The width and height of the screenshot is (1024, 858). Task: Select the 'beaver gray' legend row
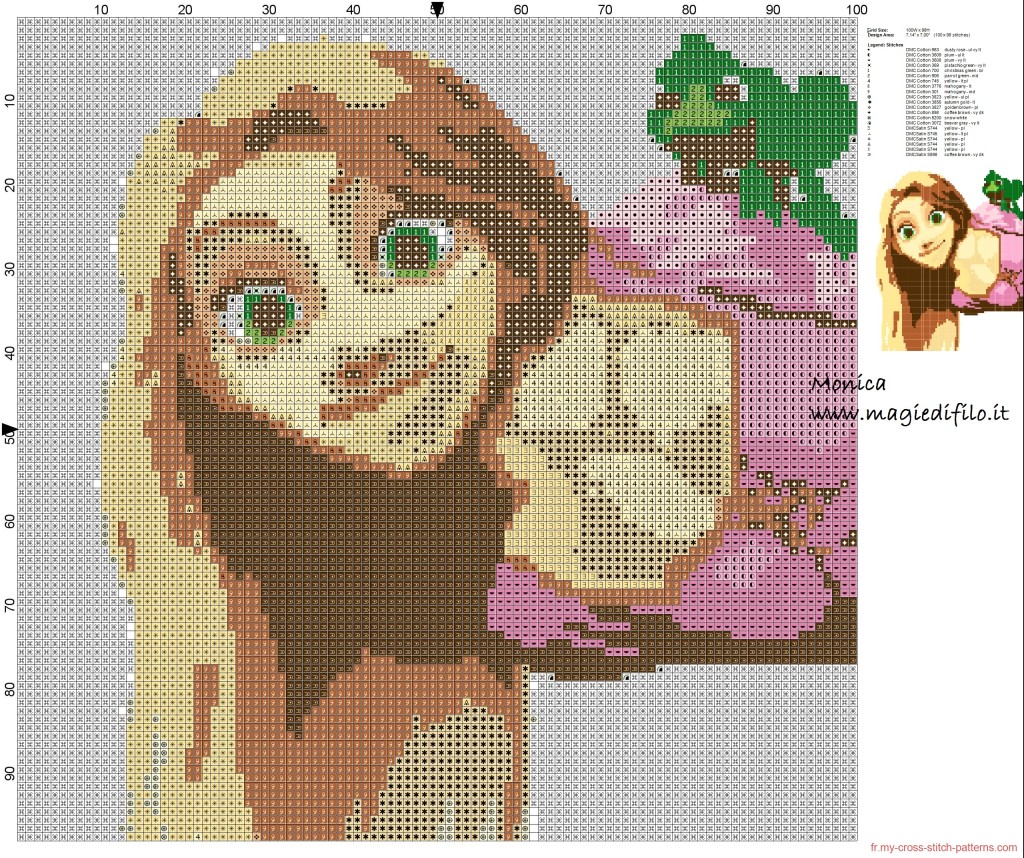(x=923, y=123)
